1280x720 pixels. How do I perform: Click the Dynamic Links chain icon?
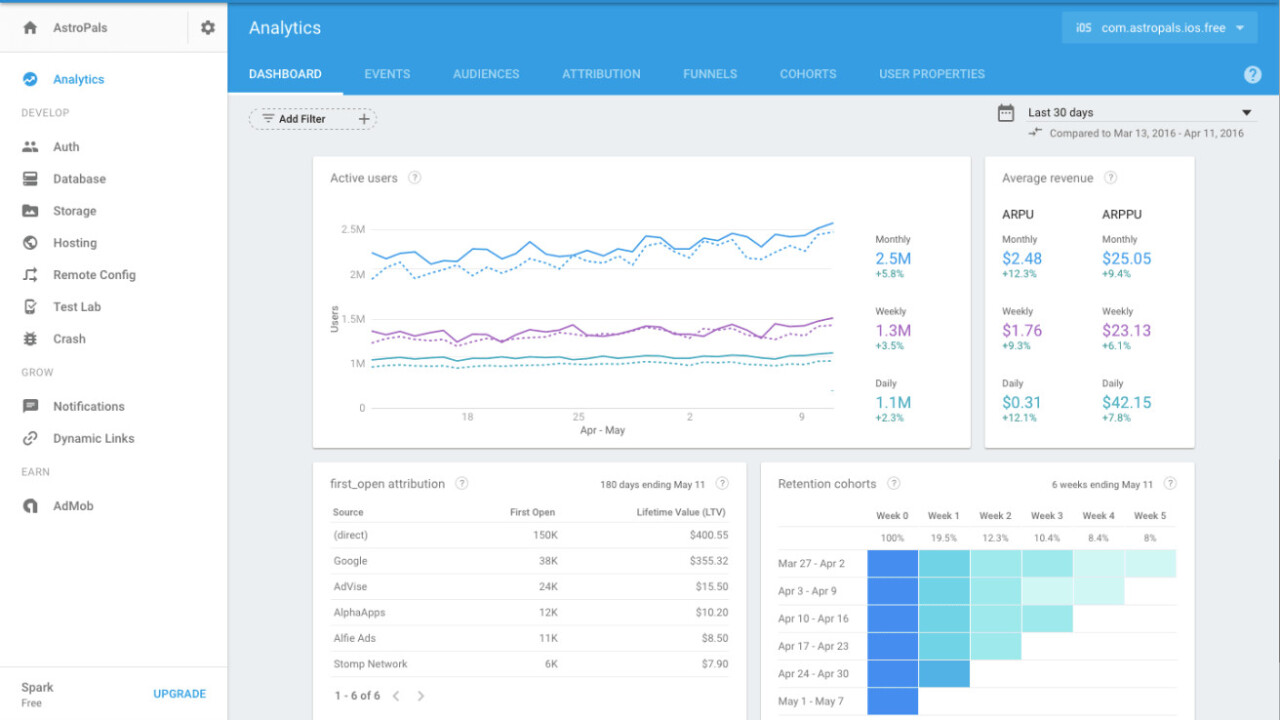31,438
